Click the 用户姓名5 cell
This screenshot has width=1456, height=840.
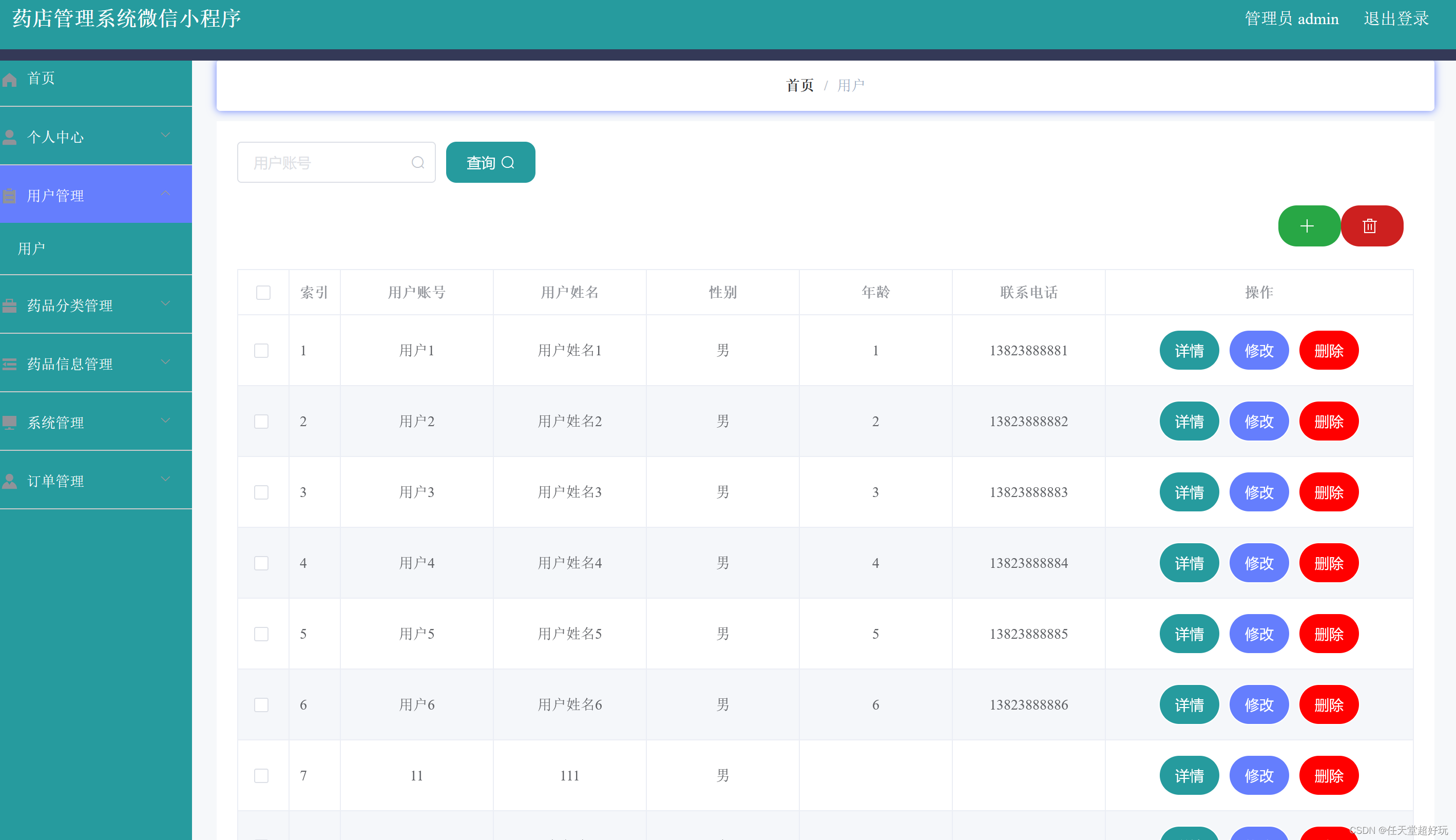click(x=569, y=634)
